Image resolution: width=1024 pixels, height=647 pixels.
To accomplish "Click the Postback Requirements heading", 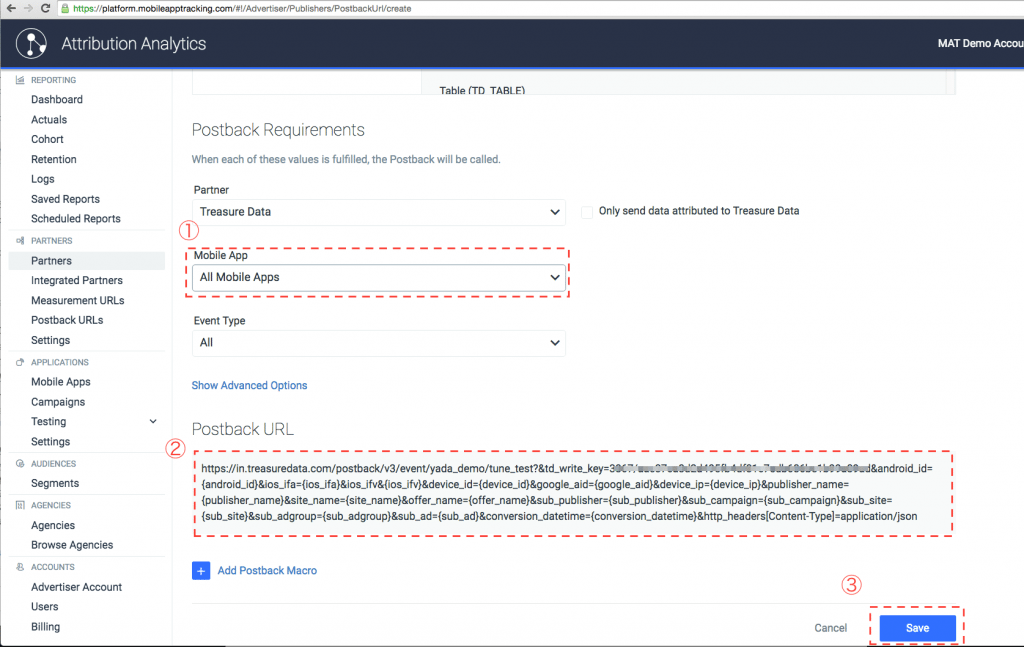I will tap(278, 130).
